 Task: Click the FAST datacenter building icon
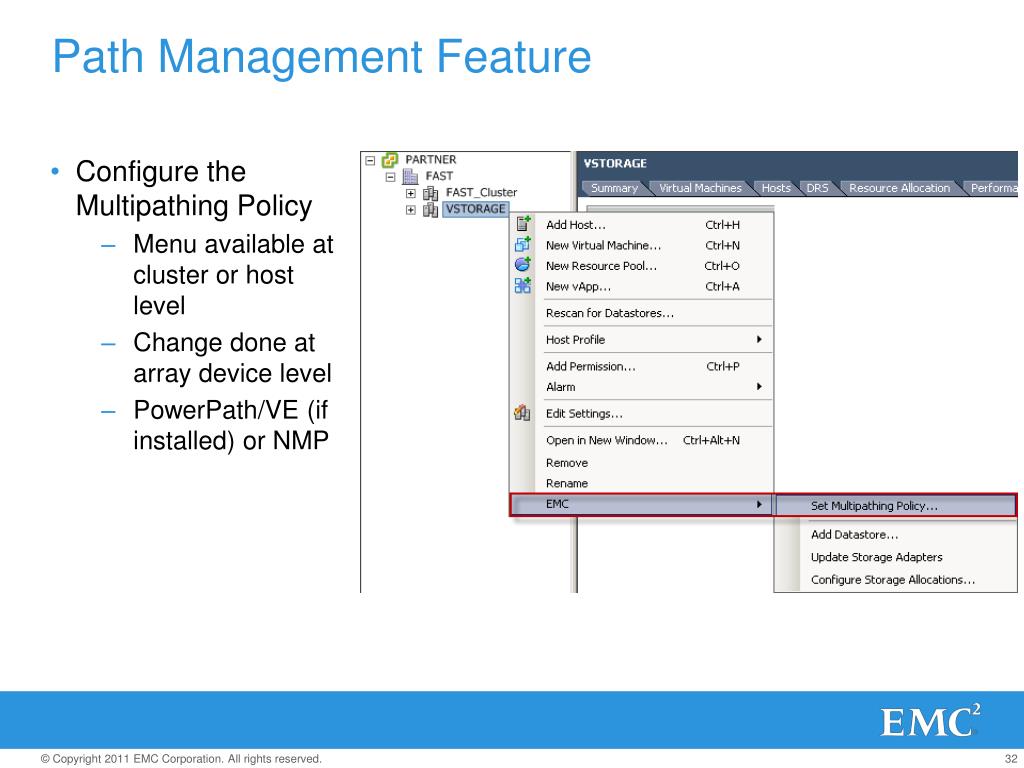pyautogui.click(x=410, y=176)
